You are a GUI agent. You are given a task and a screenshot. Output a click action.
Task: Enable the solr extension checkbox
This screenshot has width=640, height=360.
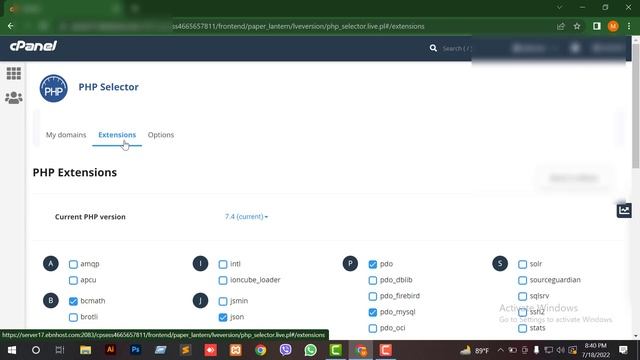tap(522, 264)
